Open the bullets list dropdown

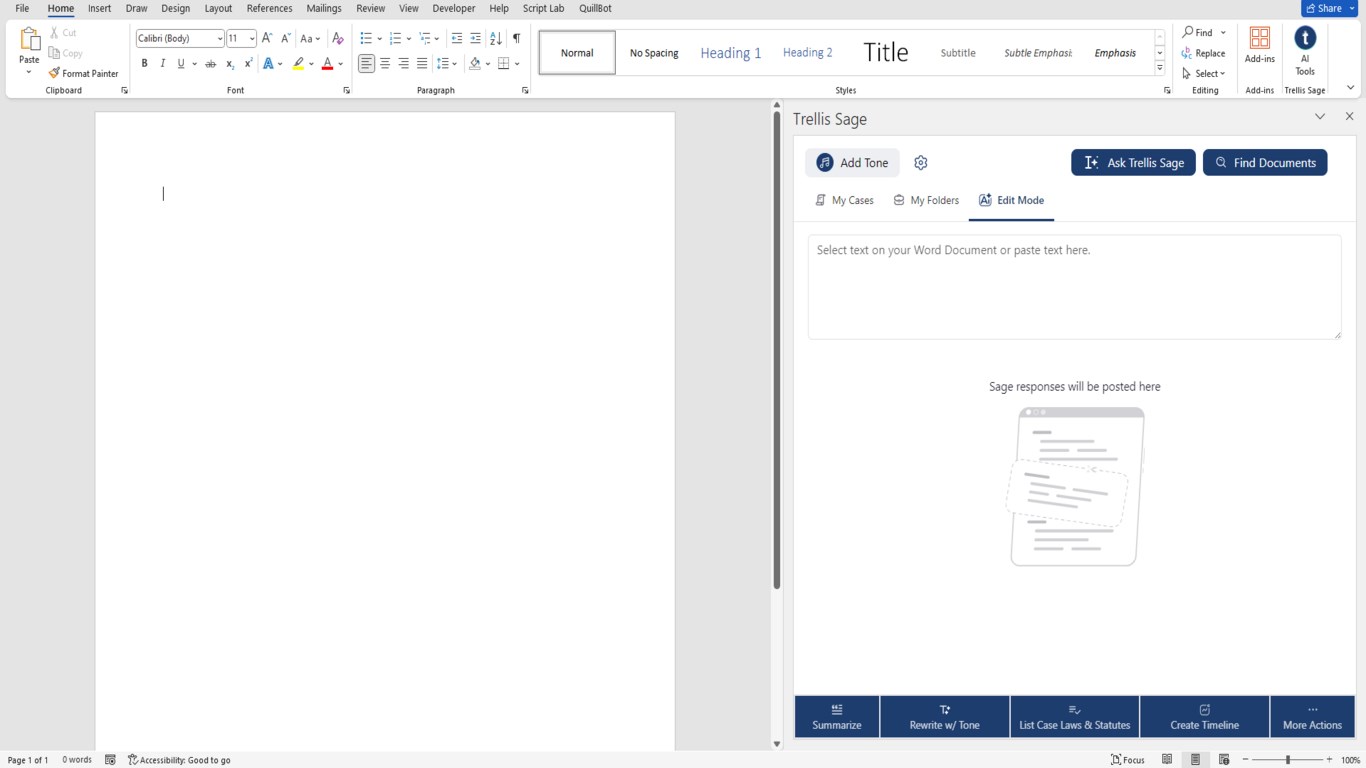coord(380,39)
